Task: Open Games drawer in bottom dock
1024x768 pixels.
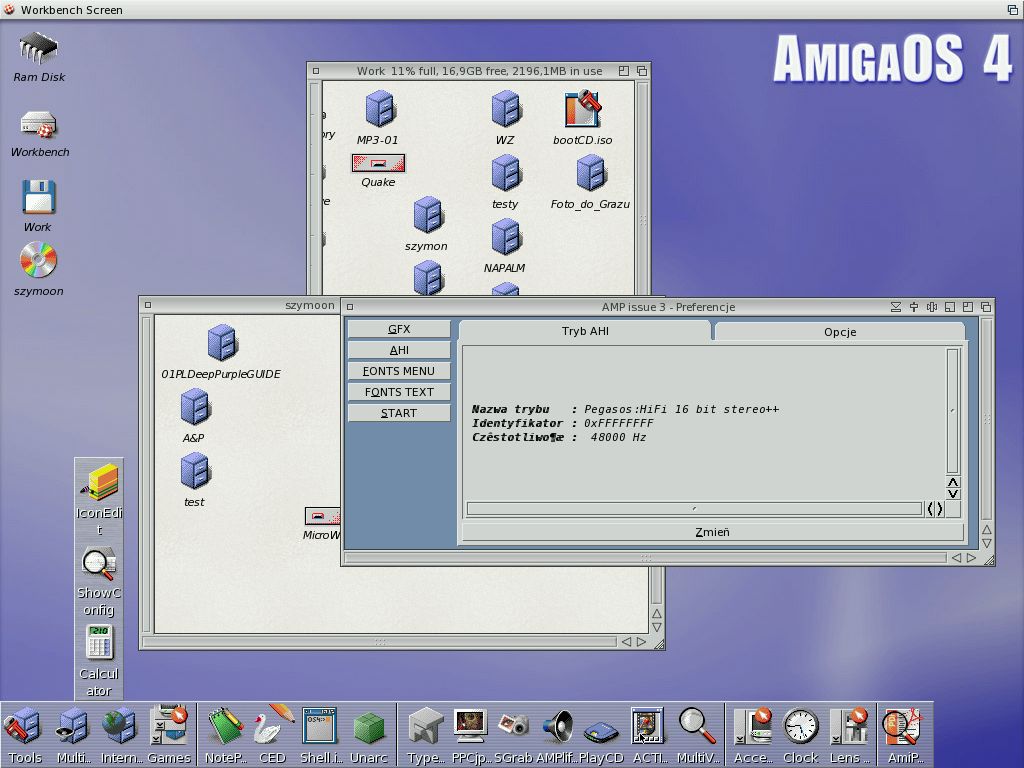Action: (169, 735)
